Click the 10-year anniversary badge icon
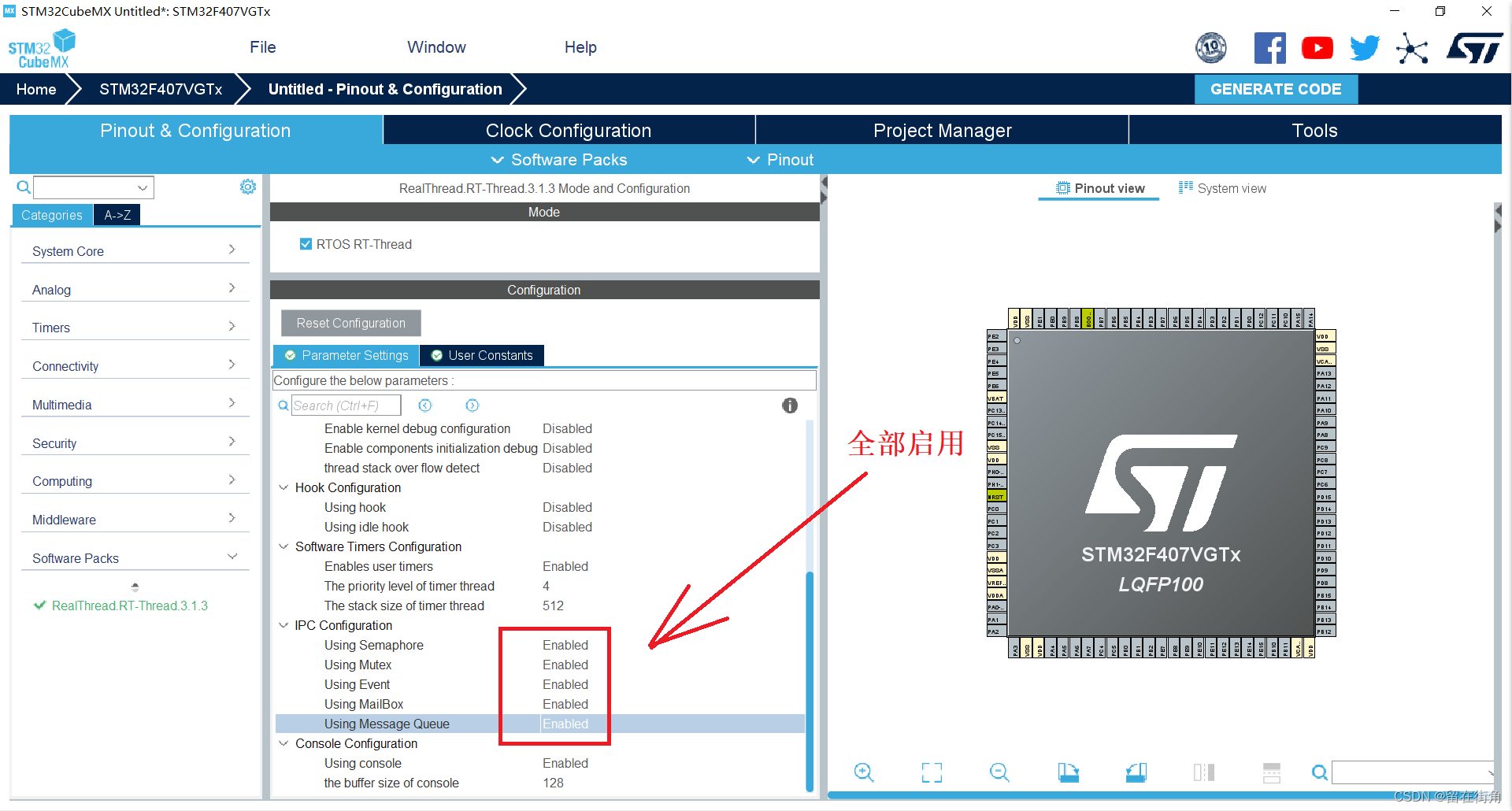Viewport: 1512px width, 811px height. click(x=1211, y=48)
